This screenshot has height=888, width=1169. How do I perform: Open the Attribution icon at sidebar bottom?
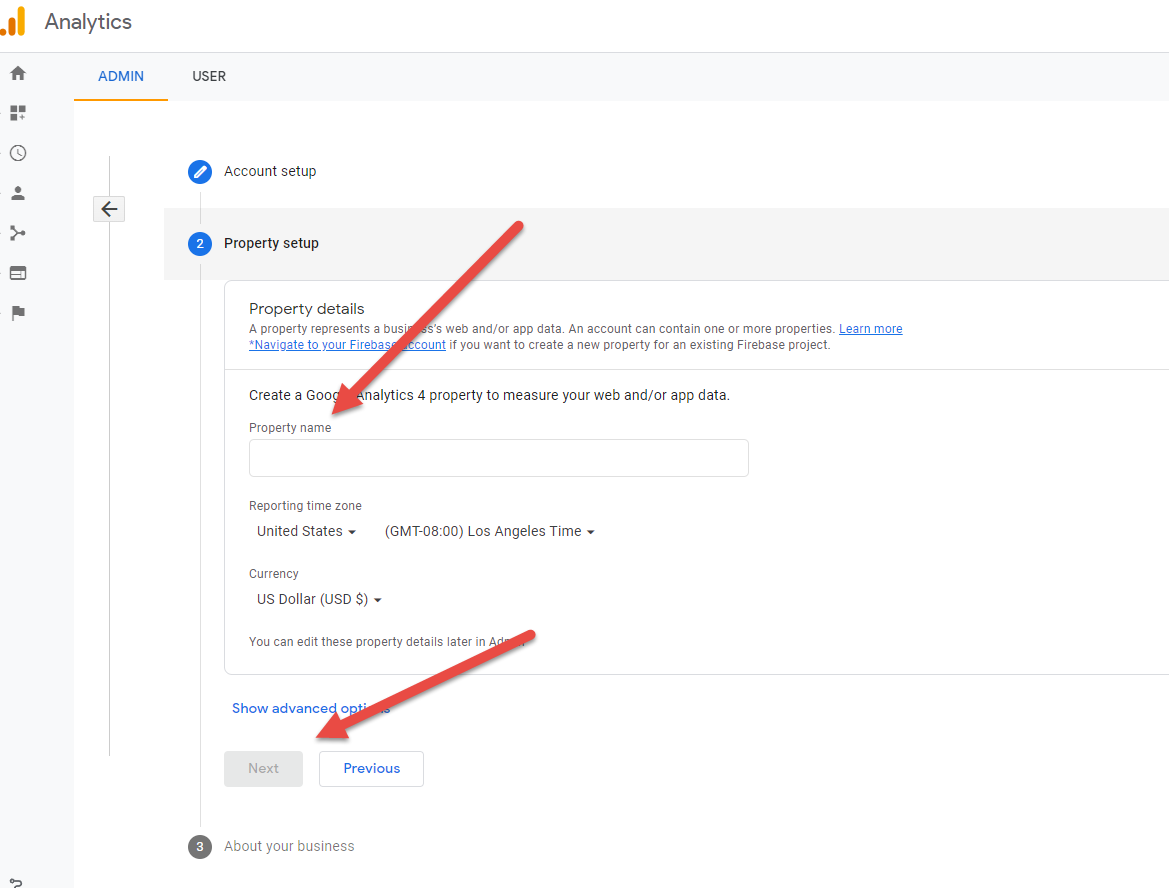[16, 882]
